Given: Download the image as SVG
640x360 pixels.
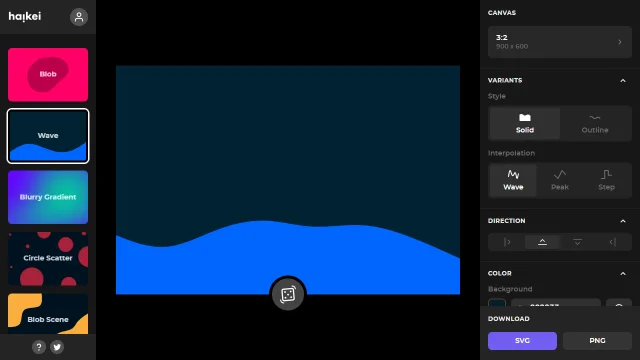Looking at the screenshot, I should click(x=522, y=341).
